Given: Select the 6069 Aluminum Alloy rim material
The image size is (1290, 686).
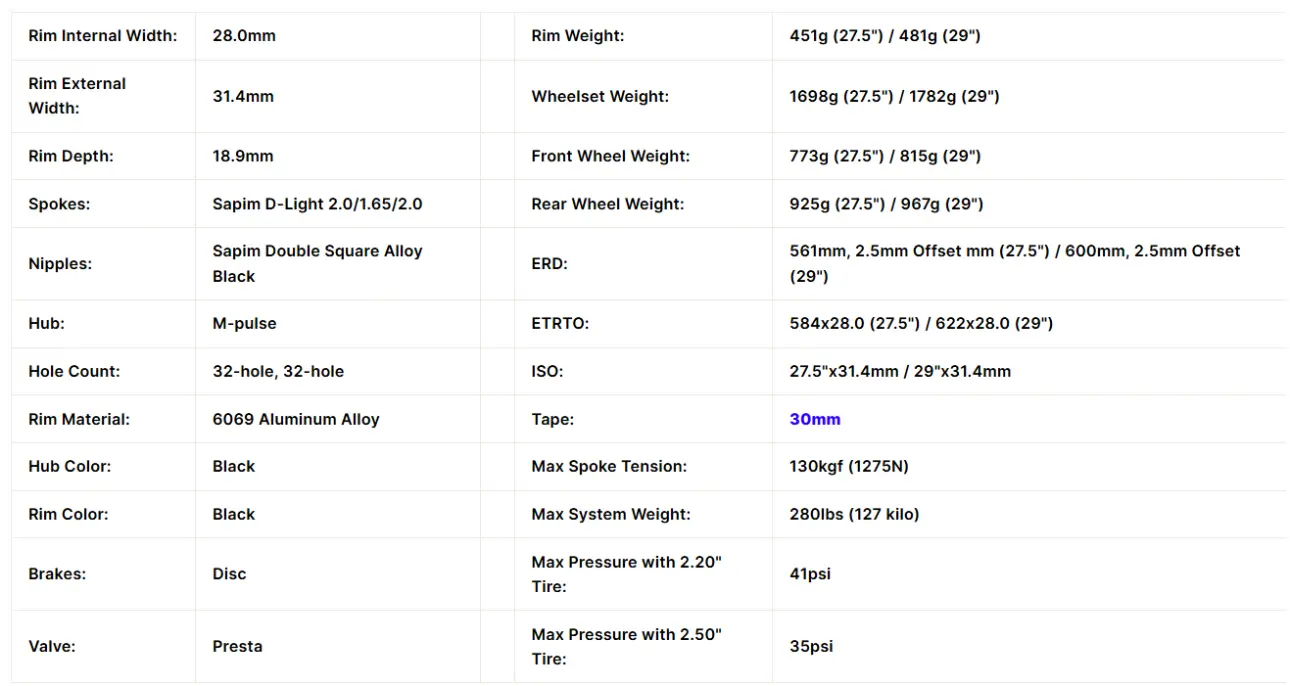Looking at the screenshot, I should click(296, 419).
